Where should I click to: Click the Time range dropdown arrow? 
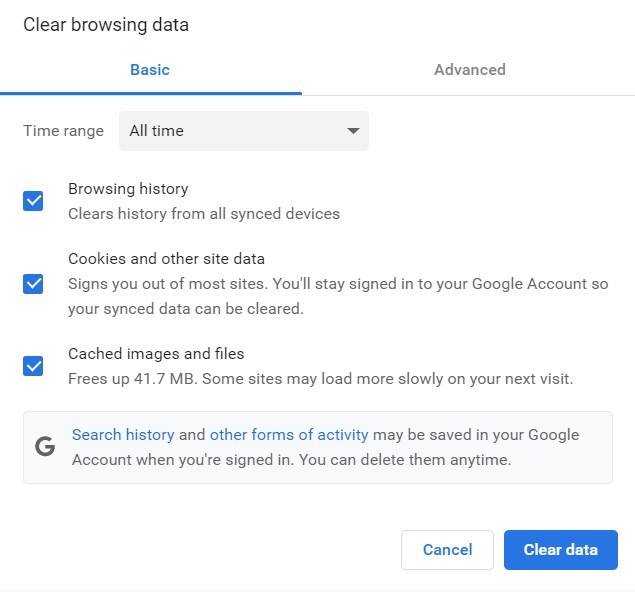[353, 131]
